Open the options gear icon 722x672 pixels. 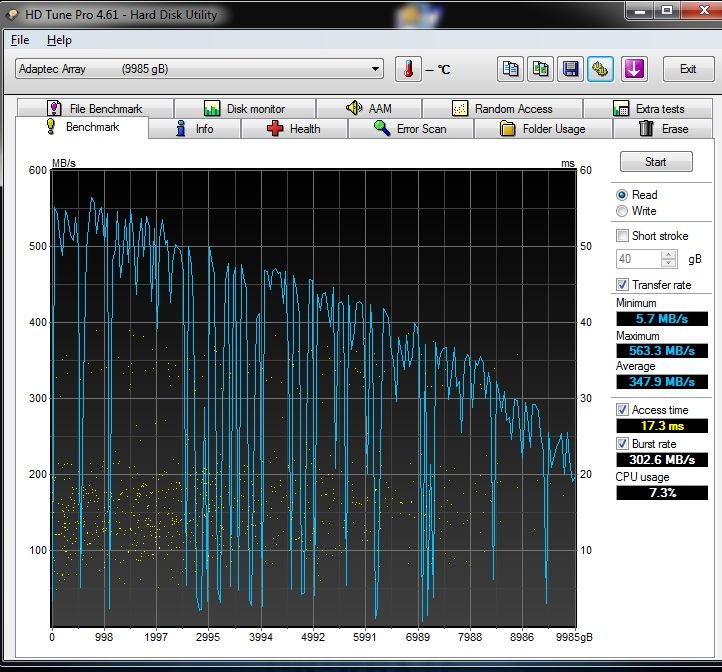[x=601, y=69]
